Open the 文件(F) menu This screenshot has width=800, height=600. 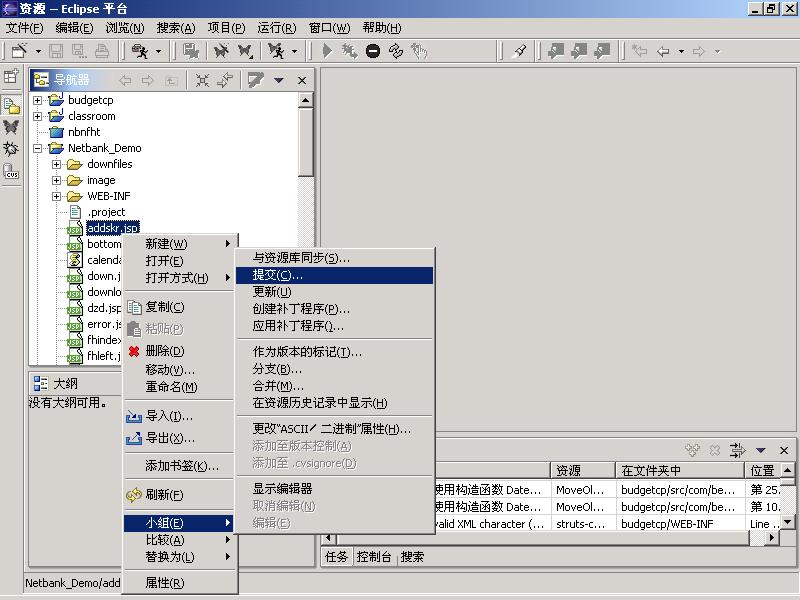click(x=24, y=28)
